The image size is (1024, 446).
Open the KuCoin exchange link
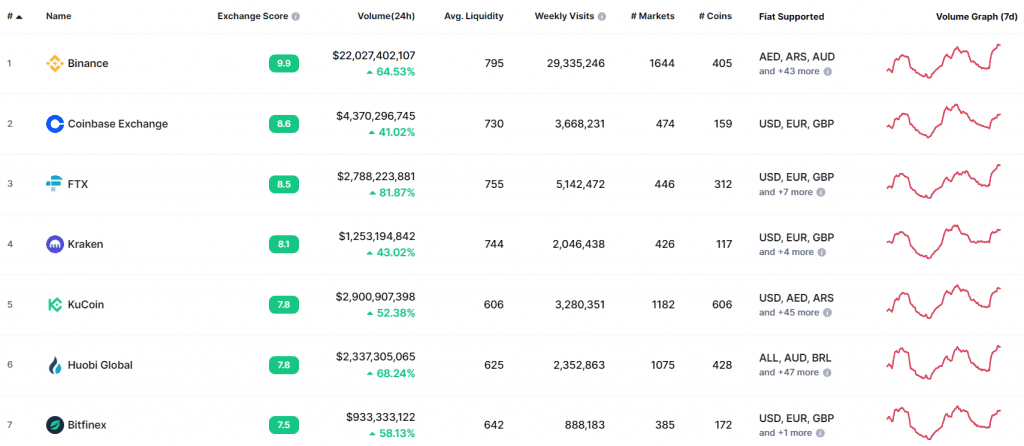point(86,304)
